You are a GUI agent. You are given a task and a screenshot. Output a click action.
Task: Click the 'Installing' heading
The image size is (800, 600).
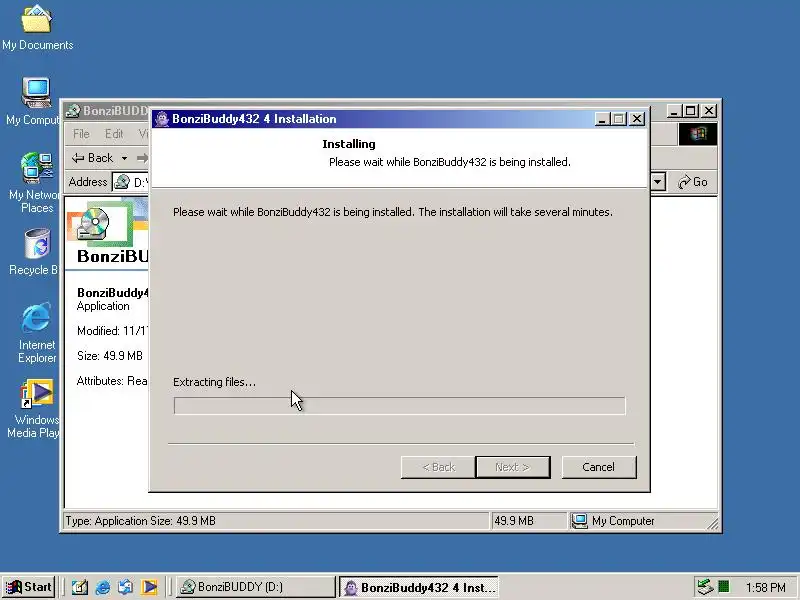[349, 144]
